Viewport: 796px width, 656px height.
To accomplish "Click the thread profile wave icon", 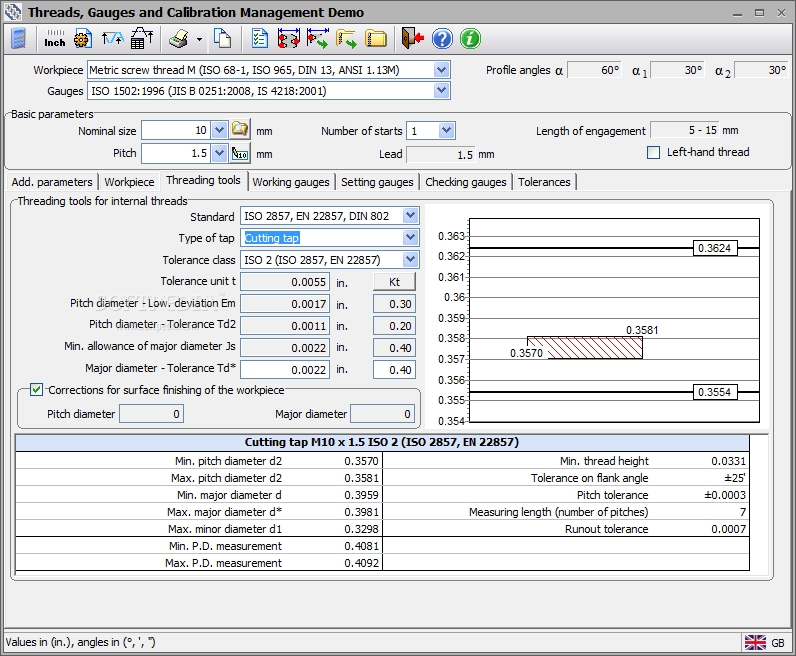I will (112, 39).
